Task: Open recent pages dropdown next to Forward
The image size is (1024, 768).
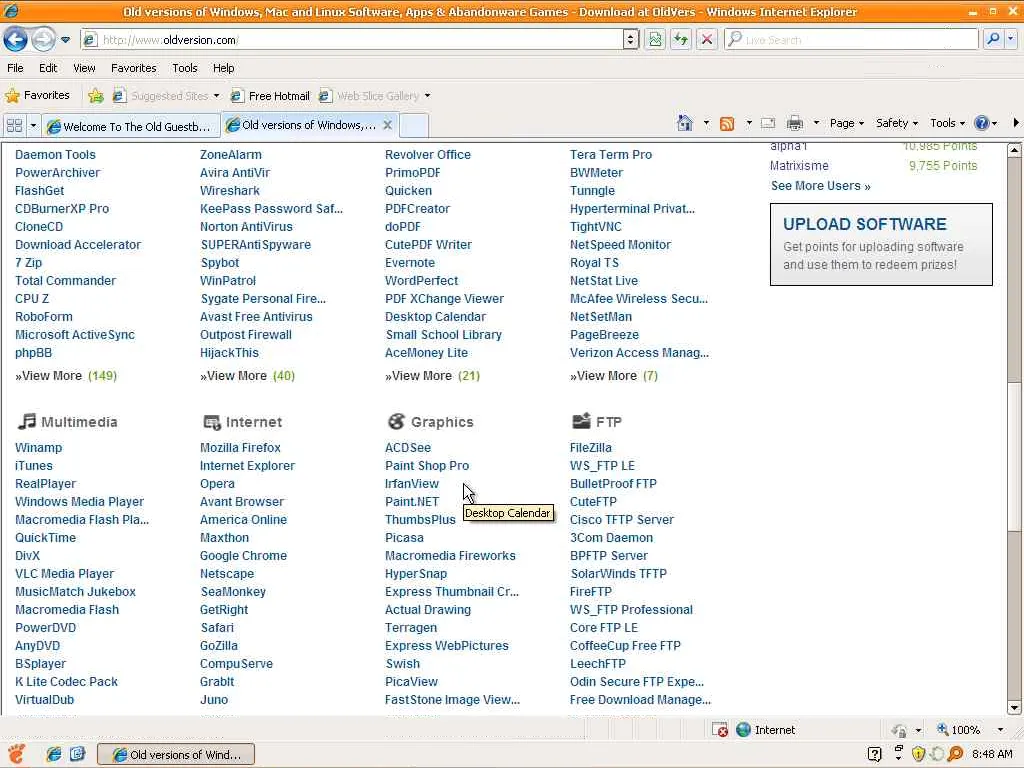Action: (65, 40)
